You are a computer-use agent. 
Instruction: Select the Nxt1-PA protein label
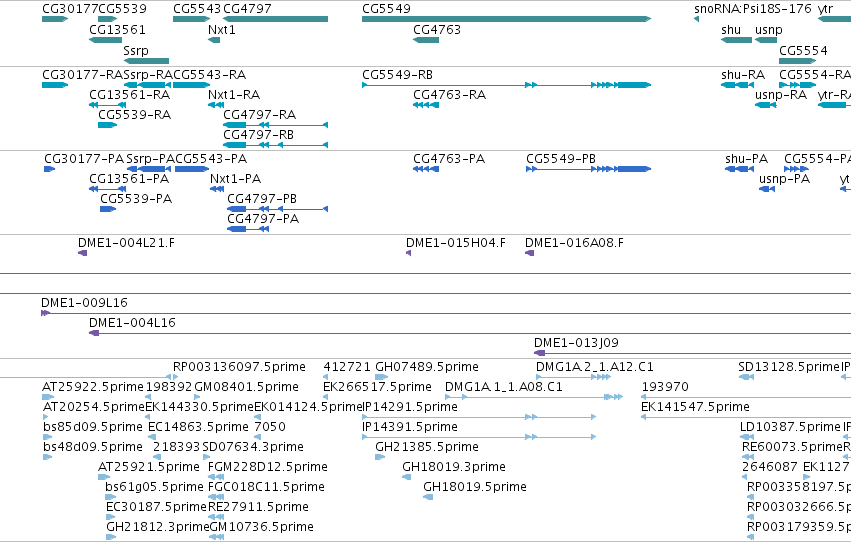[236, 179]
